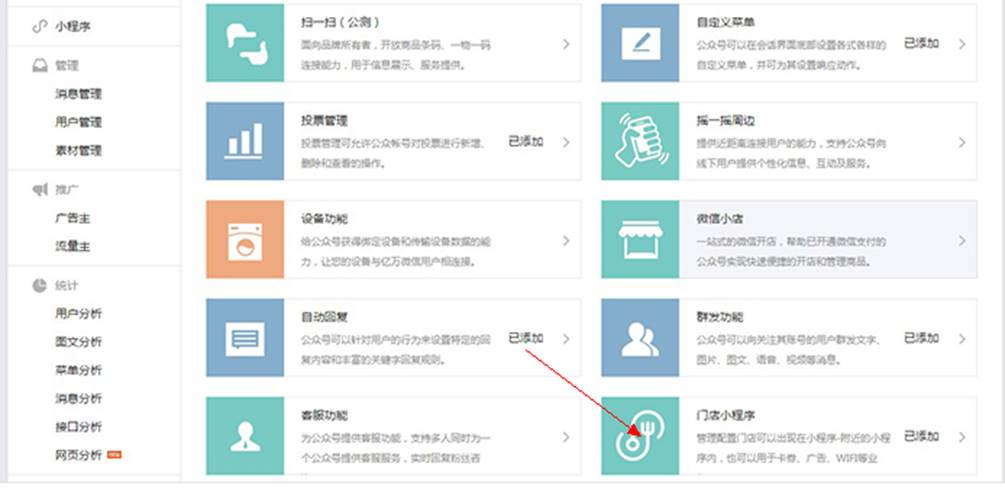Expand 扫一扫 row with right chevron

(566, 44)
